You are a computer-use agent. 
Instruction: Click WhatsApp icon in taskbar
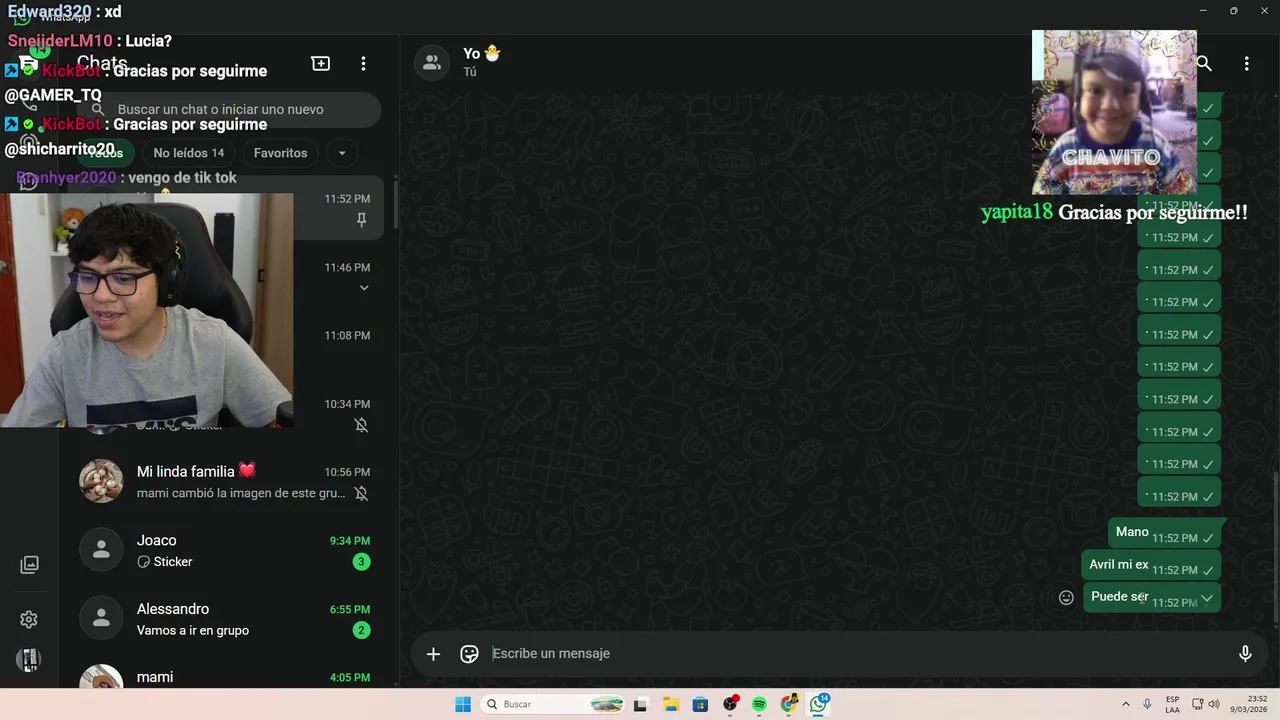[x=819, y=704]
